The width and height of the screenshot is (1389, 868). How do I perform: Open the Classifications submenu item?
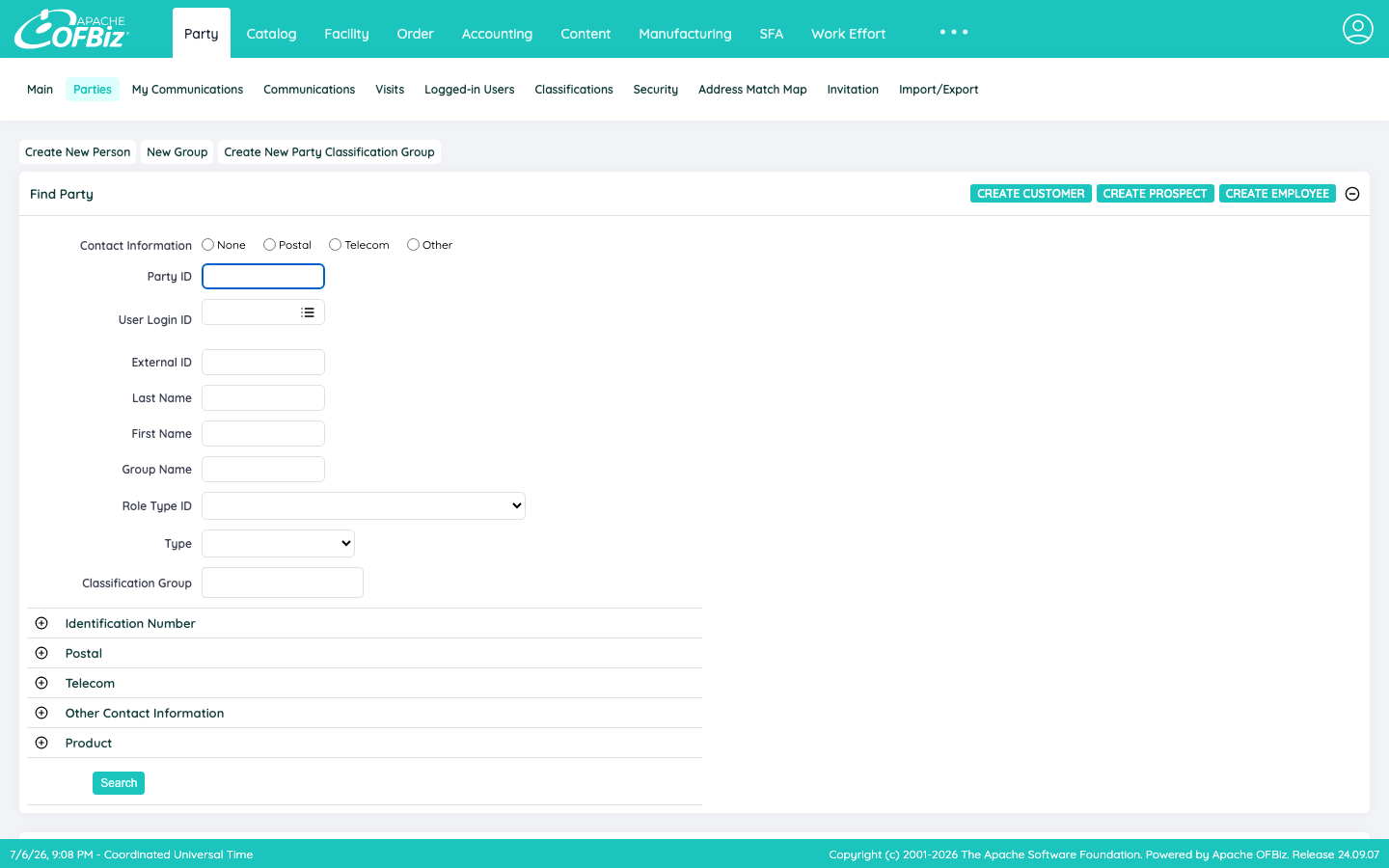tap(574, 90)
